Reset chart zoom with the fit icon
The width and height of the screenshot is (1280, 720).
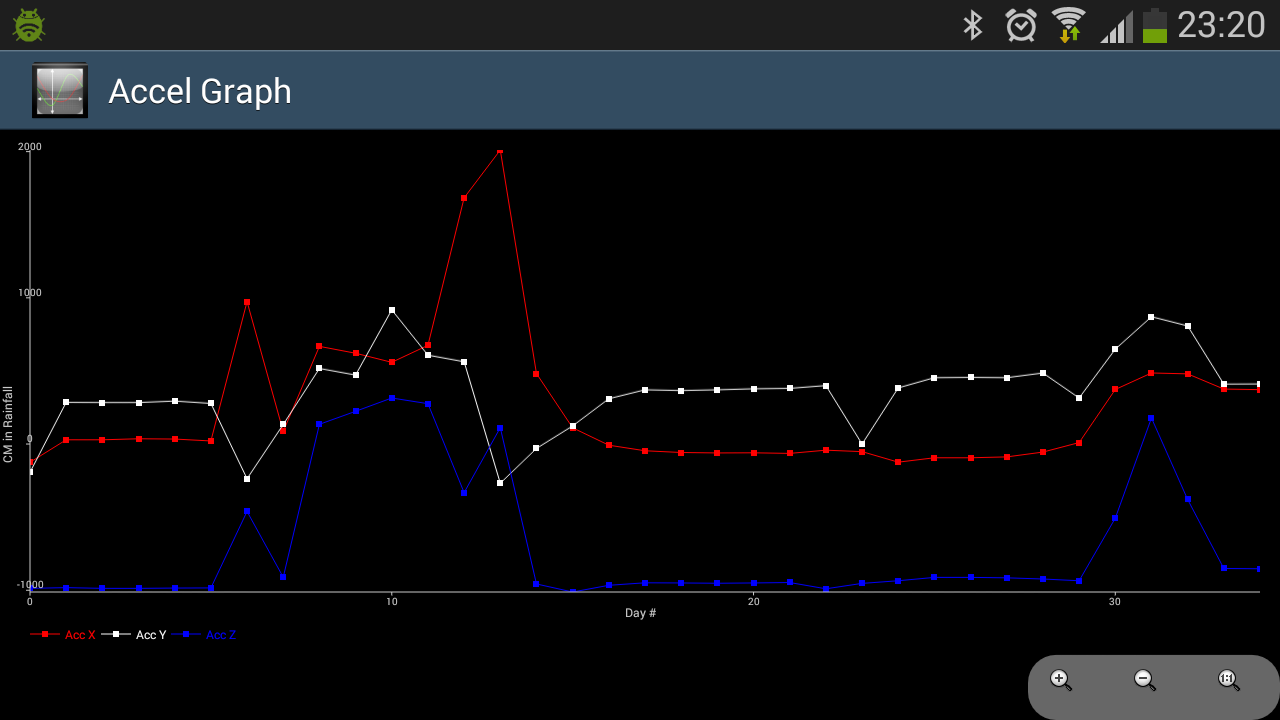pyautogui.click(x=1229, y=681)
